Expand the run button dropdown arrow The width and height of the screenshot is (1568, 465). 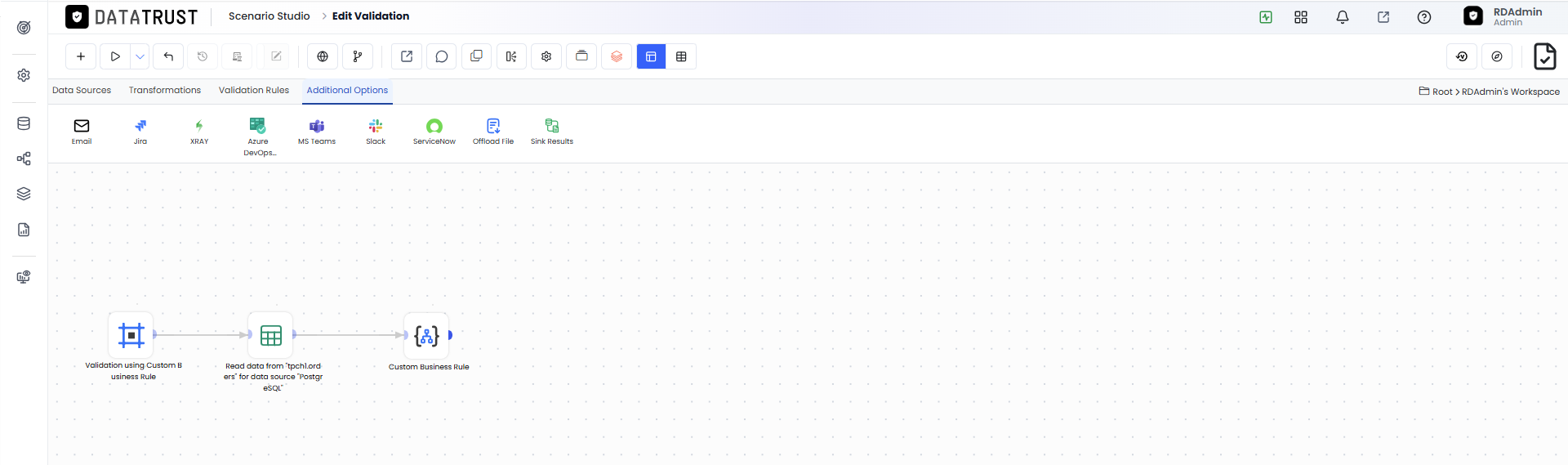click(140, 56)
